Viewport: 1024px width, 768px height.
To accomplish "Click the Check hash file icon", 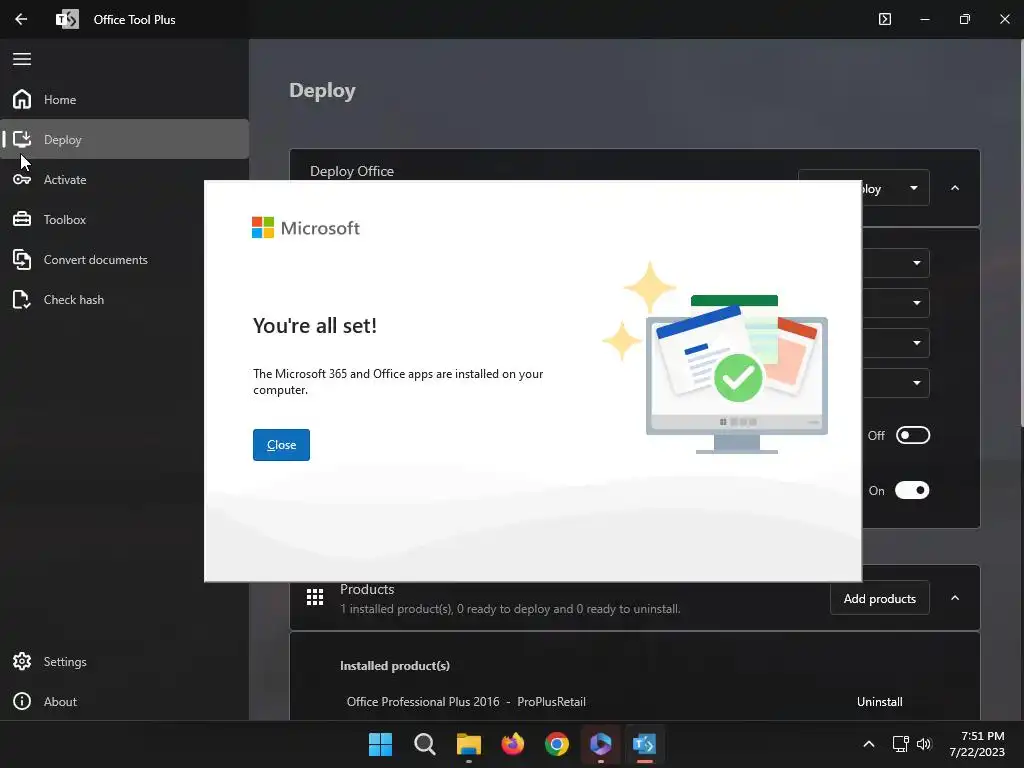I will (x=22, y=300).
